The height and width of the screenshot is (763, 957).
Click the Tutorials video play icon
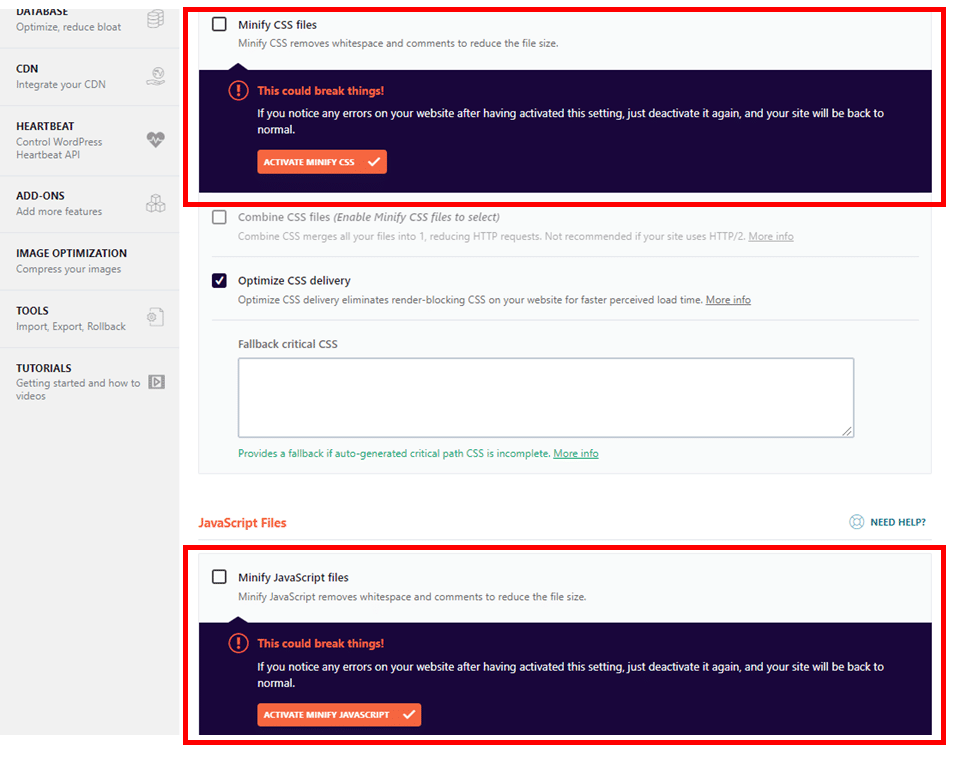156,382
